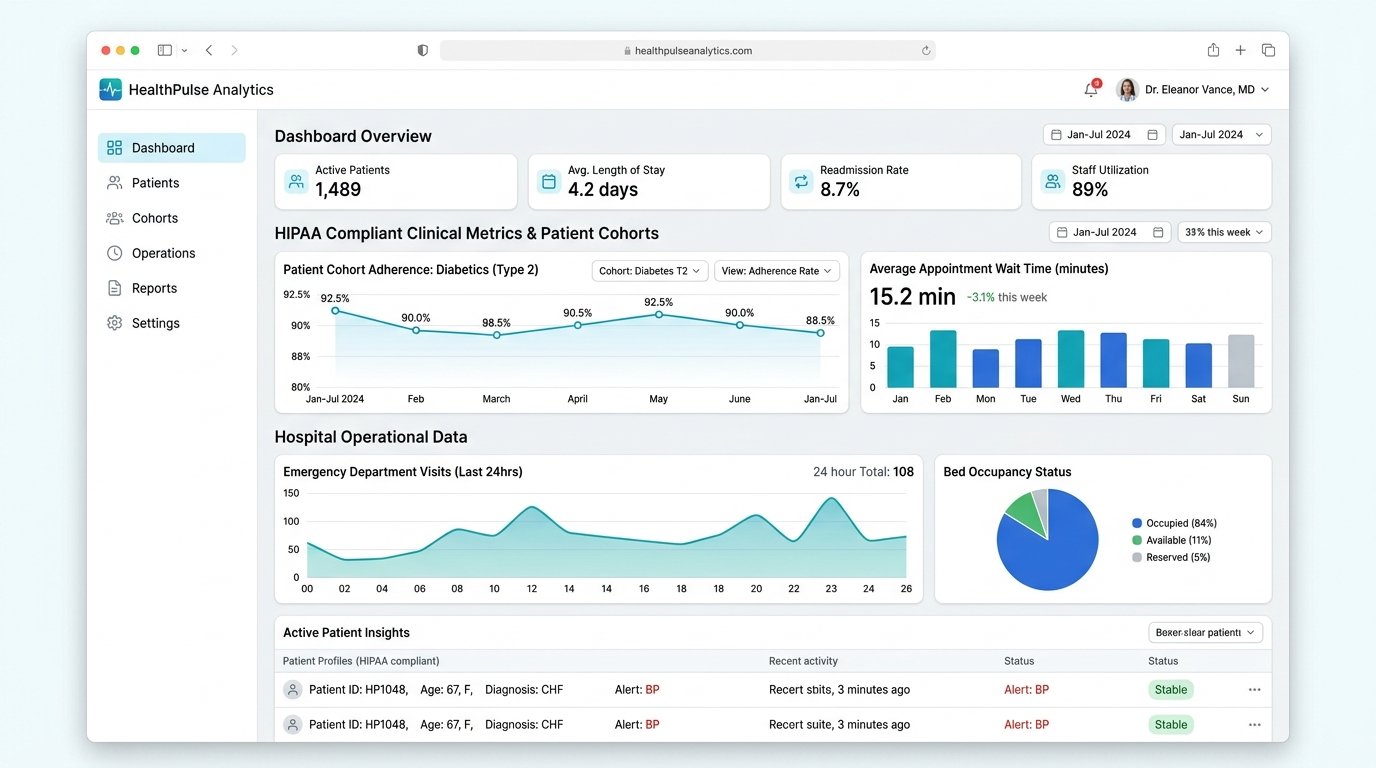Image resolution: width=1376 pixels, height=768 pixels.
Task: Click 'Recert suite, 3 minutes ago' activity
Action: coord(839,725)
